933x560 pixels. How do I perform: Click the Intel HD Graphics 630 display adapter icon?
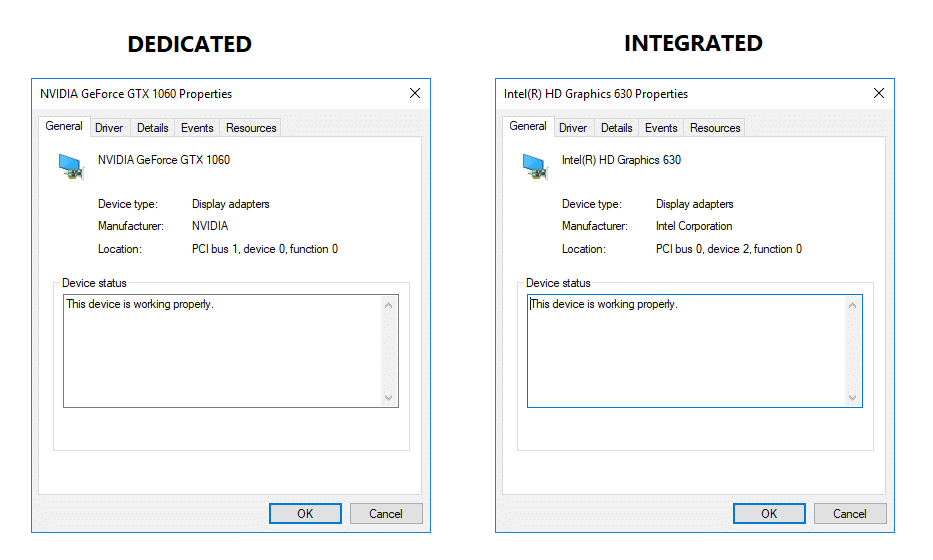tap(535, 166)
